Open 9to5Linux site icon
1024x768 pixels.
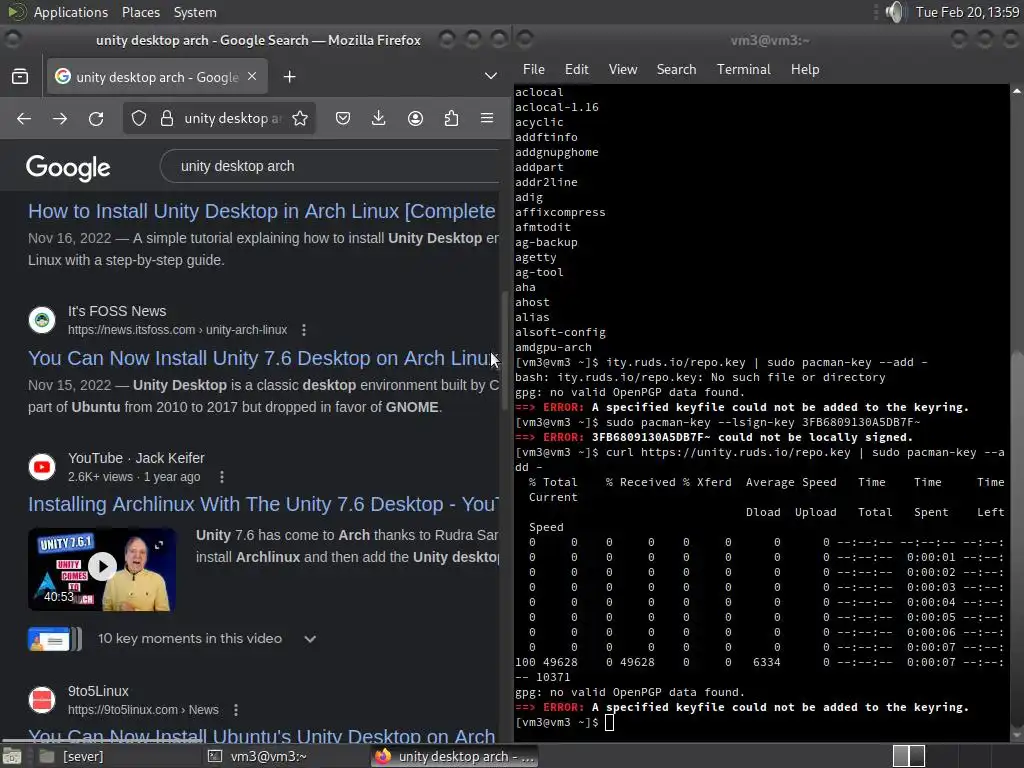pos(42,700)
